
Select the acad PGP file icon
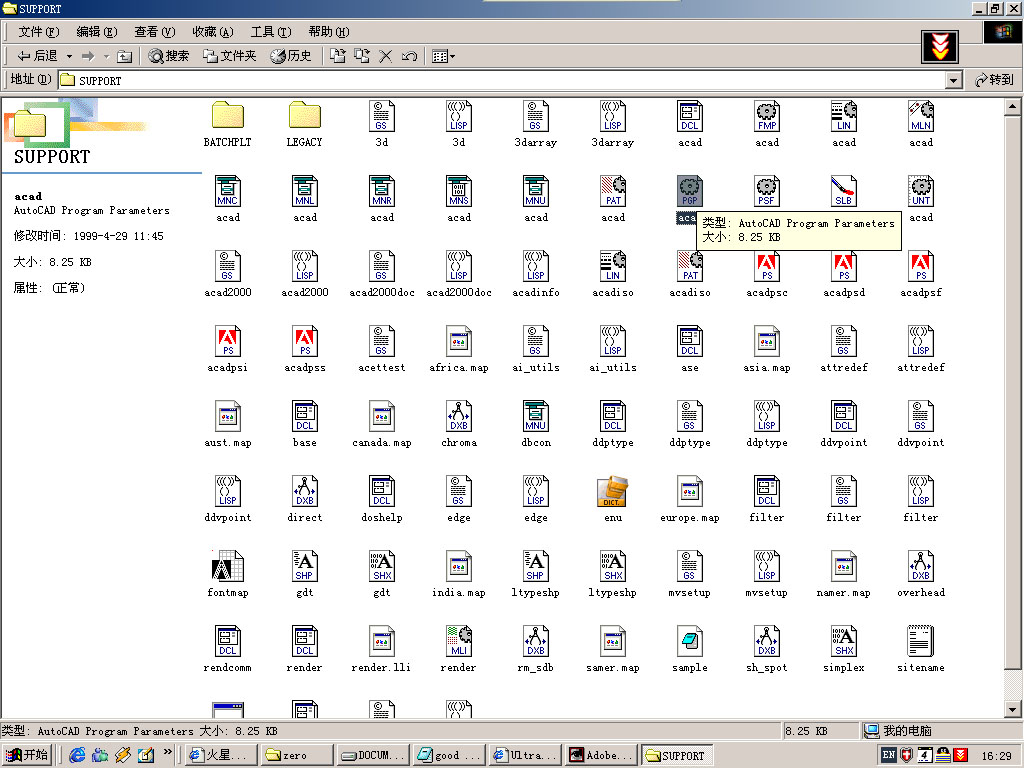pos(690,190)
